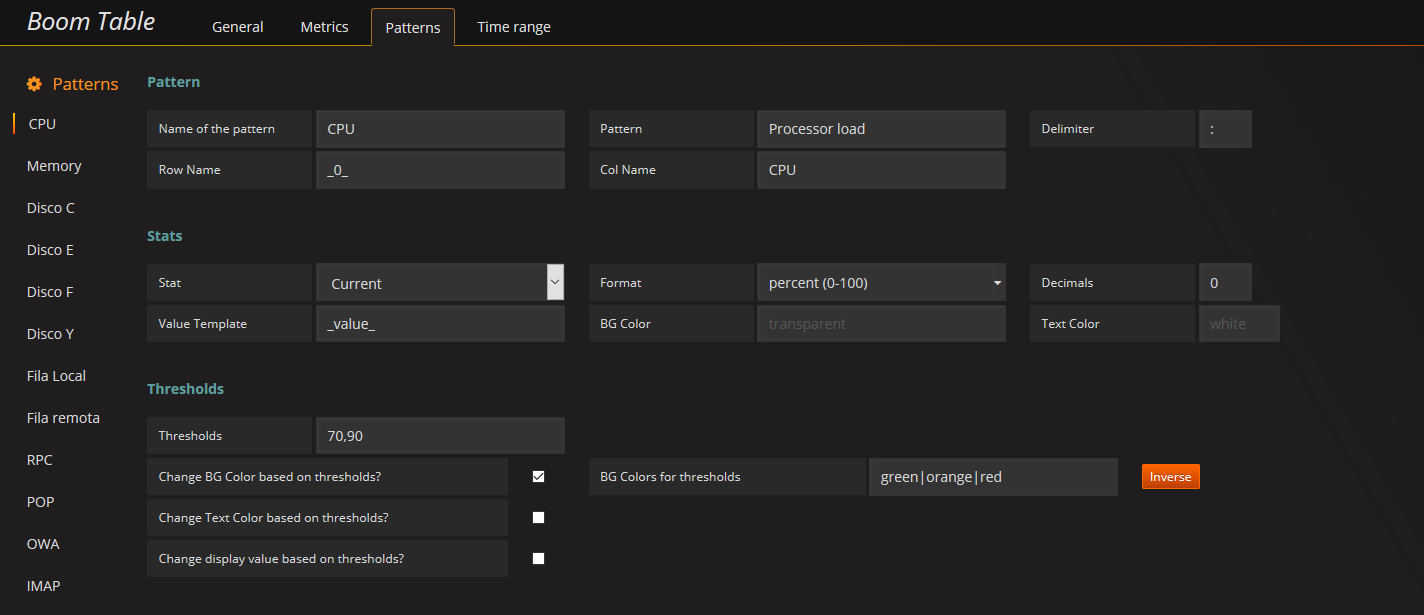Edit the Name of the pattern field
The image size is (1424, 615).
(441, 129)
